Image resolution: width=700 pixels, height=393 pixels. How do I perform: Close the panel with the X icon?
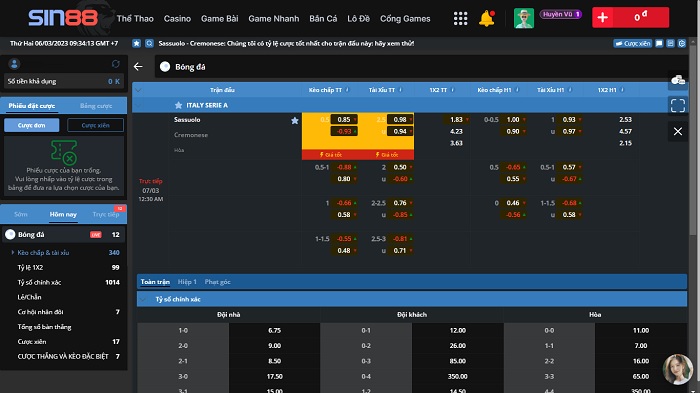(x=678, y=131)
